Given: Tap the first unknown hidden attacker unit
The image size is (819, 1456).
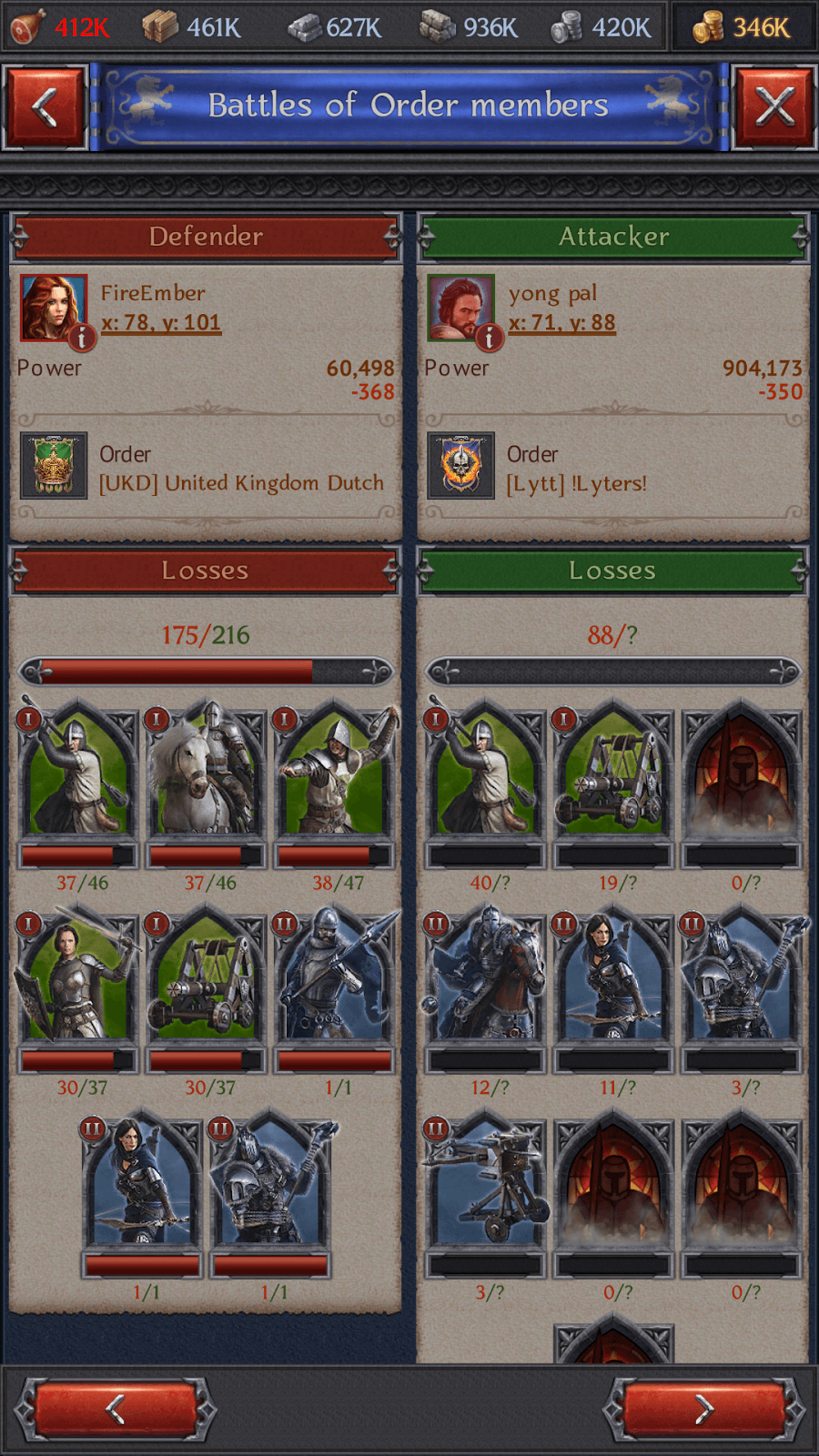Looking at the screenshot, I should [x=743, y=770].
